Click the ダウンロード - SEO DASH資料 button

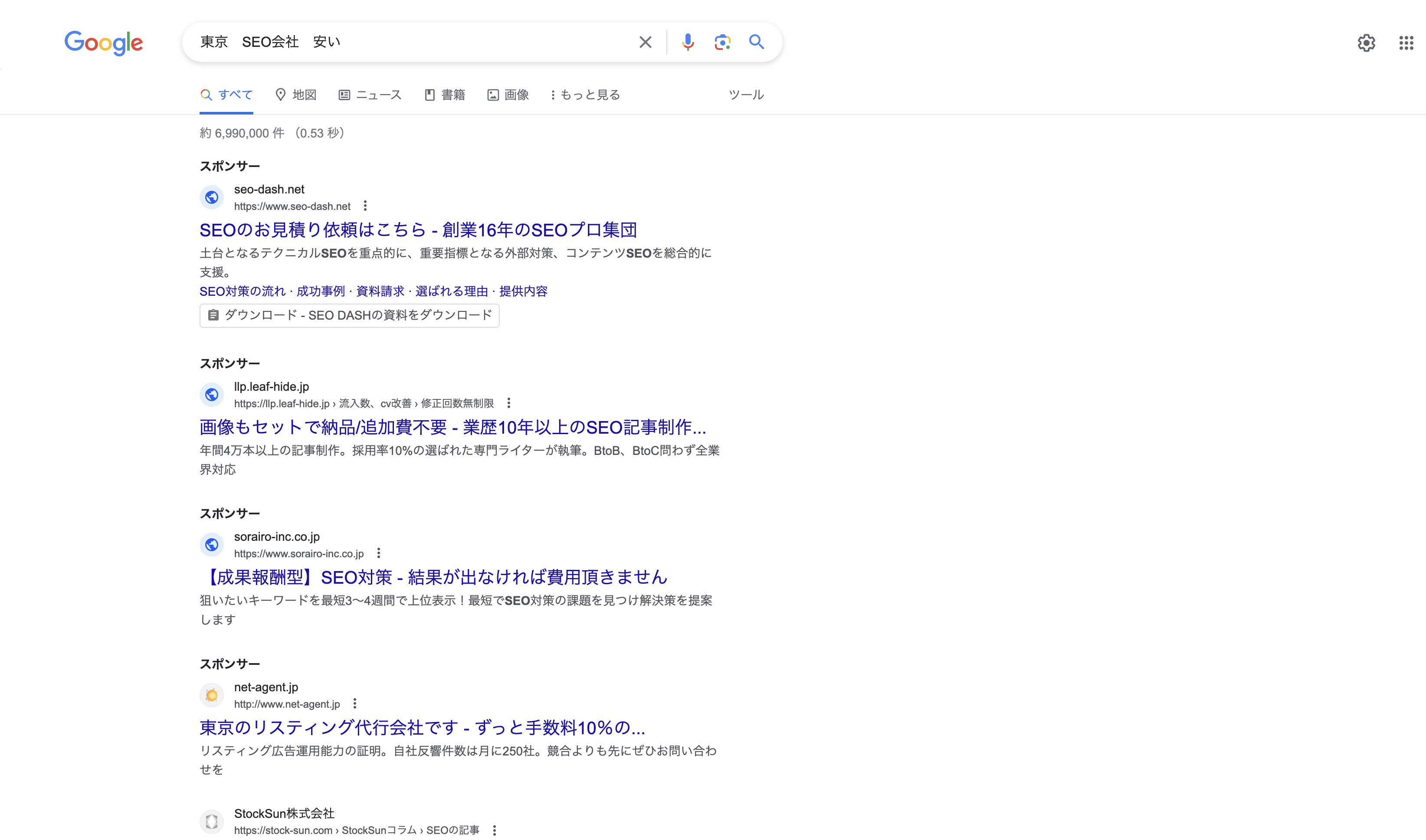coord(349,315)
